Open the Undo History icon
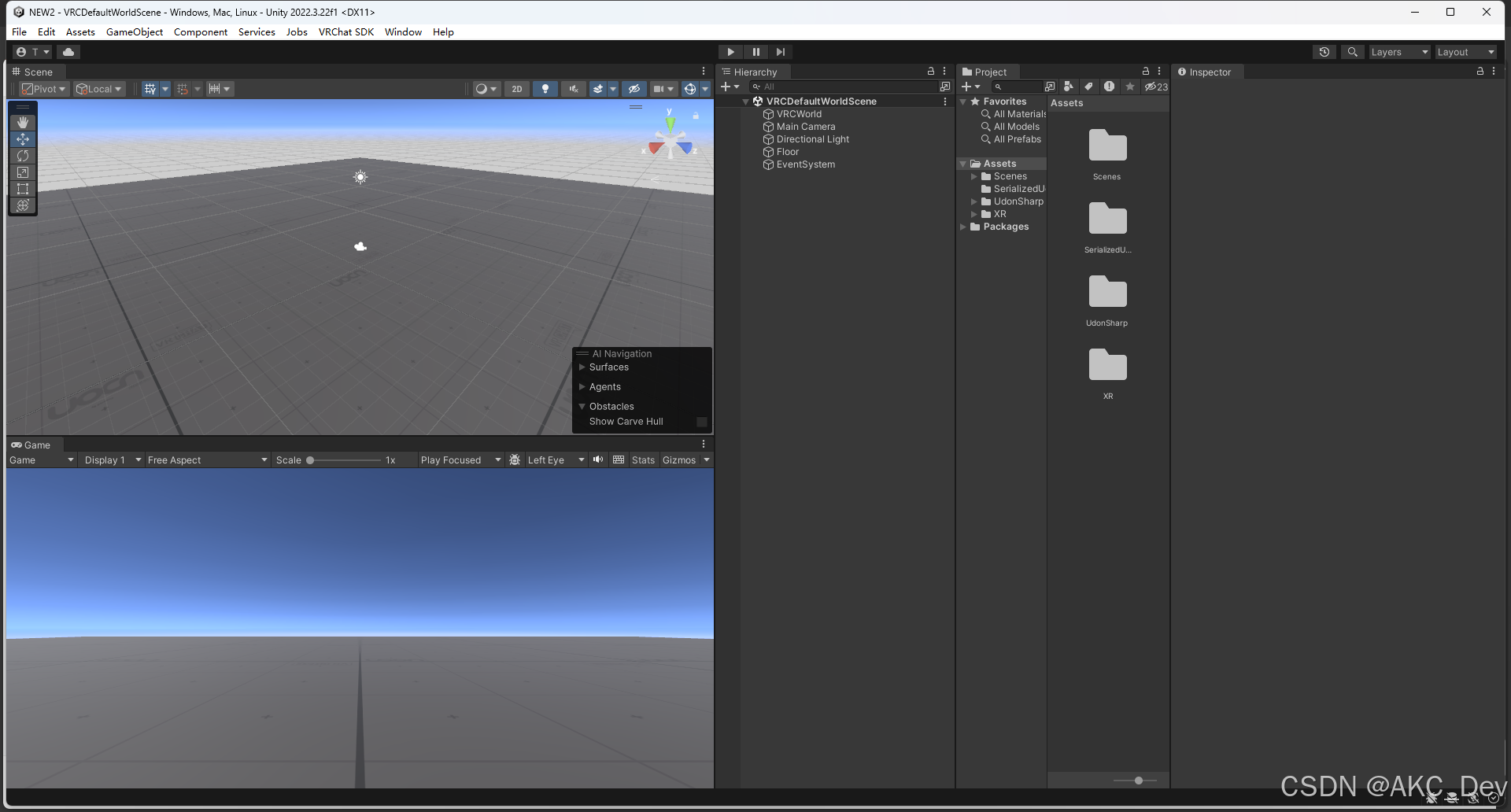 1324,52
